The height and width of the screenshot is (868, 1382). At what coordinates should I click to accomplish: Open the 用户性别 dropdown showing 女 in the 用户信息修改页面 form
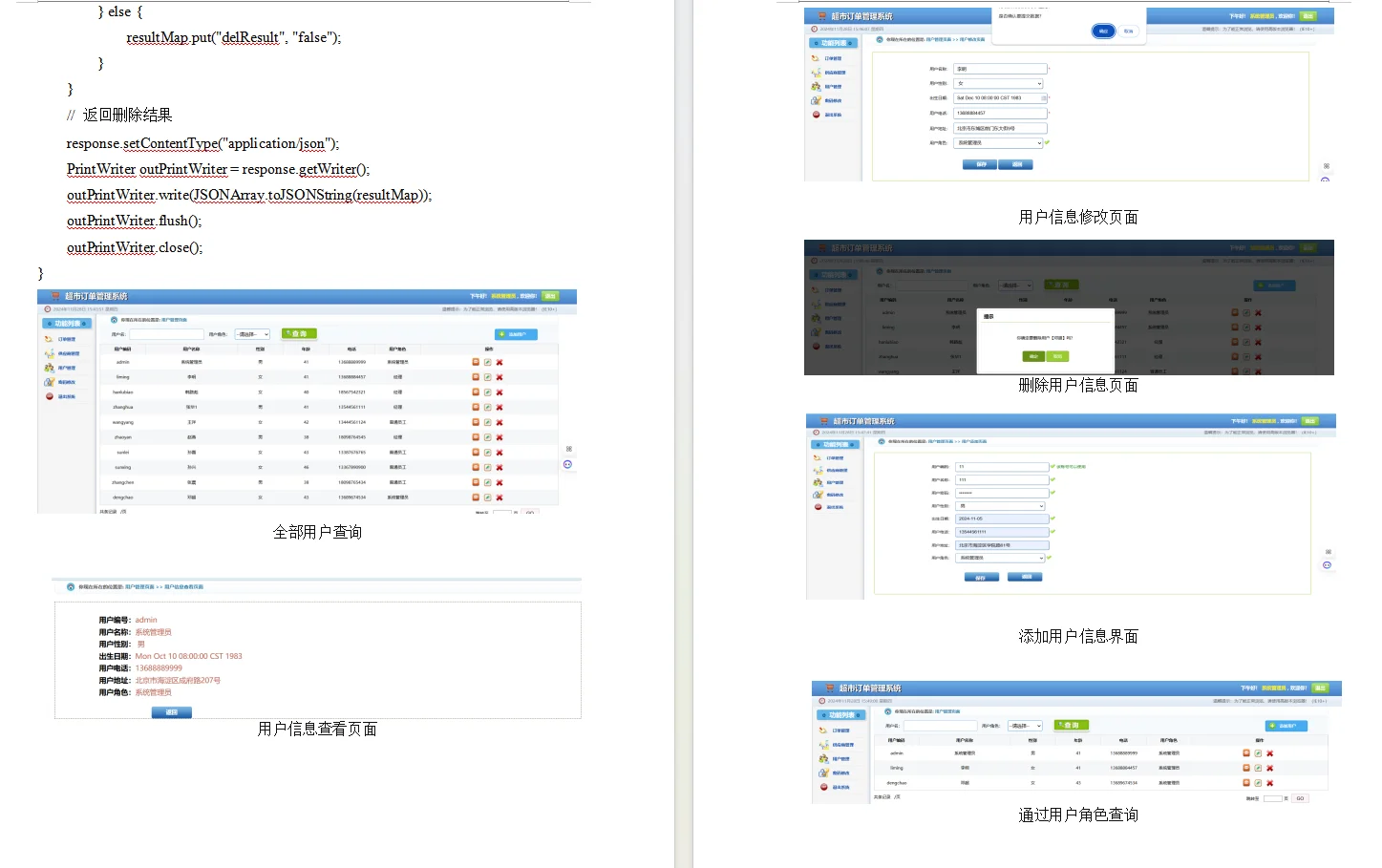click(x=999, y=84)
